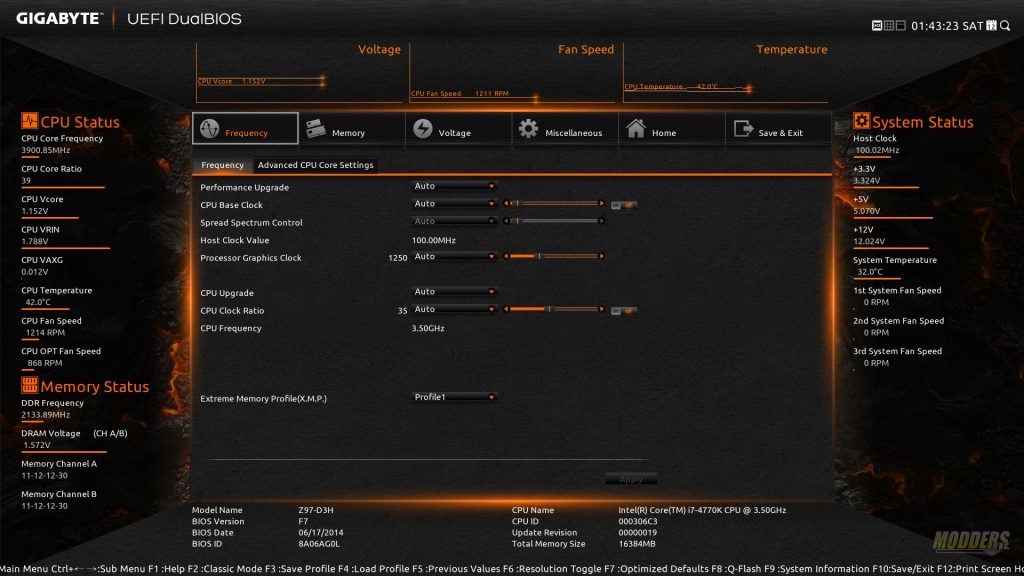Click the CPU Name i7-4770K value

pos(702,510)
